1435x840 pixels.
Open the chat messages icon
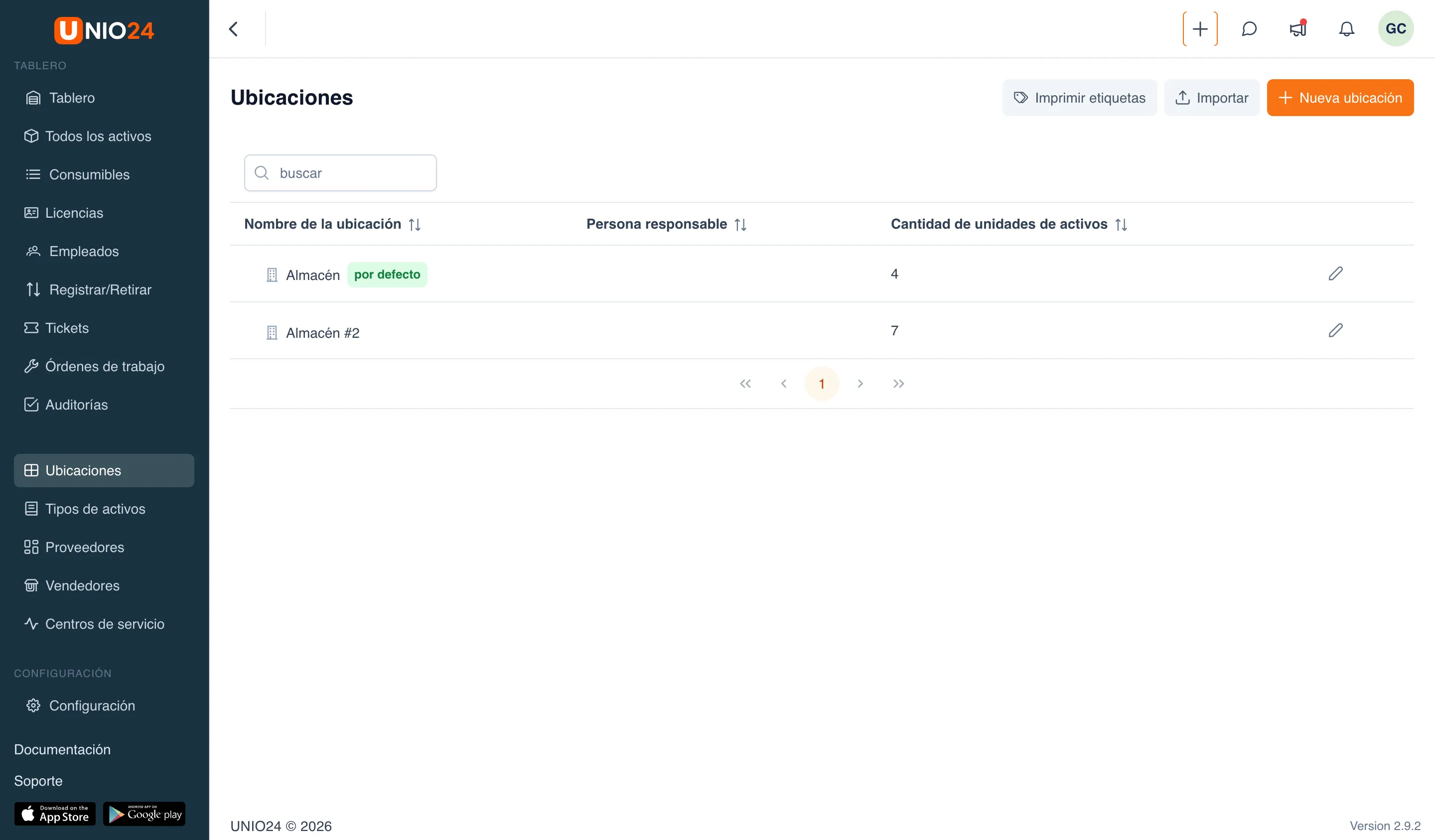pyautogui.click(x=1249, y=29)
